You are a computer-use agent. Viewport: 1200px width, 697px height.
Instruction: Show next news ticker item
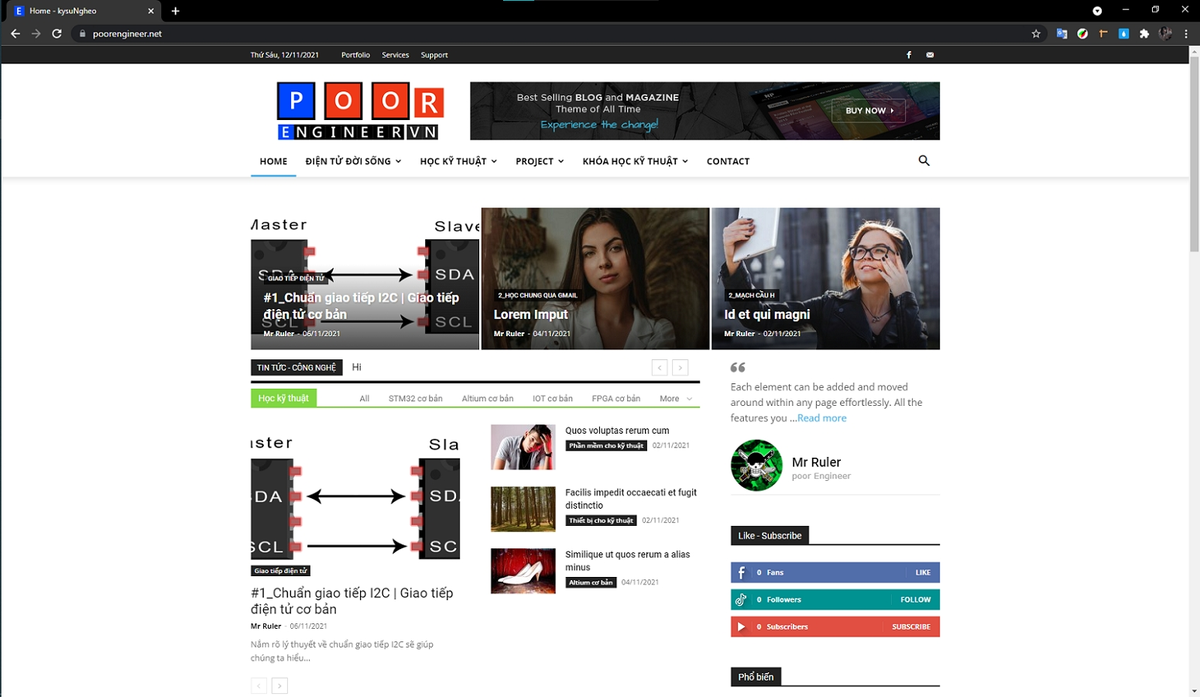[x=680, y=368]
